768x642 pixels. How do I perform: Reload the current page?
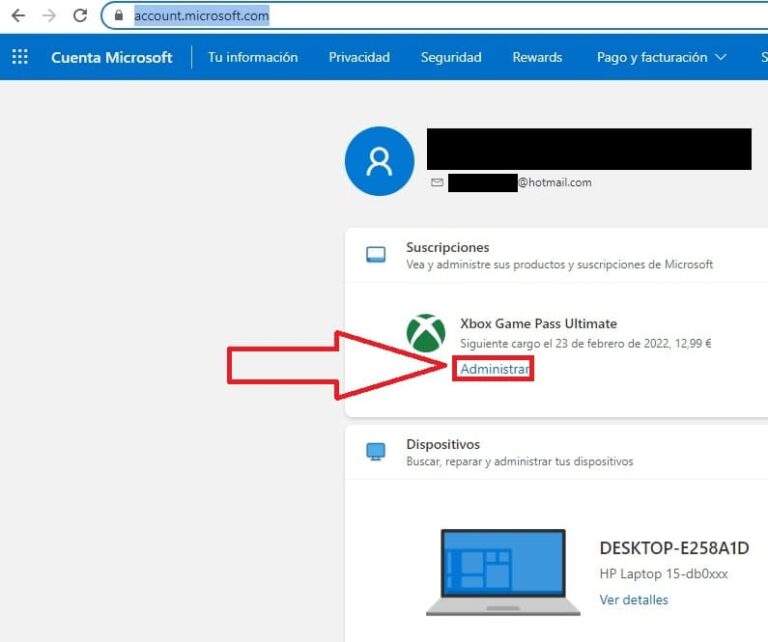coord(80,16)
